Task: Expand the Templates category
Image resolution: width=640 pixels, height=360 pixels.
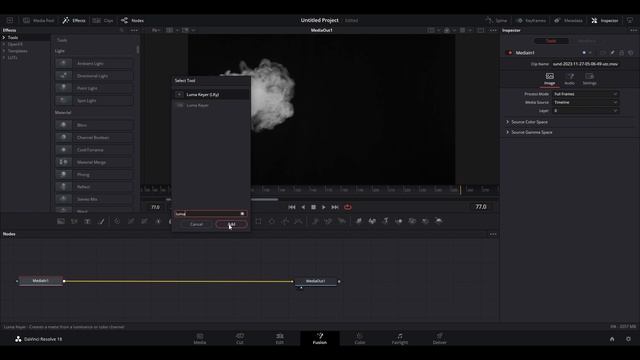Action: click(4, 51)
